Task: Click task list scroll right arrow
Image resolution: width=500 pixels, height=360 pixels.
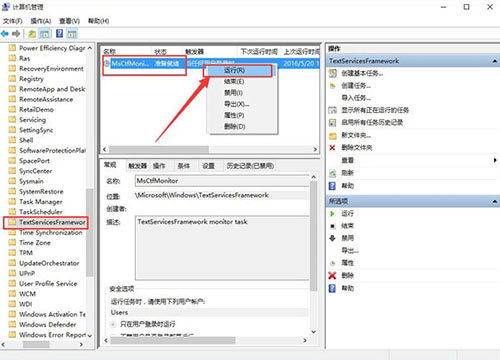Action: (x=315, y=149)
